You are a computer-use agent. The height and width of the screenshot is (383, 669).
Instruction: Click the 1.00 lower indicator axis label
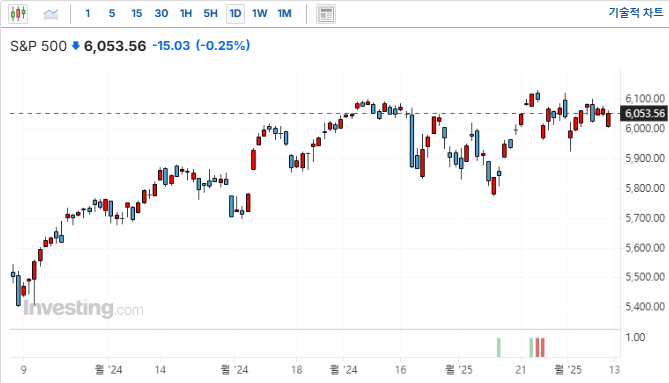pyautogui.click(x=635, y=337)
